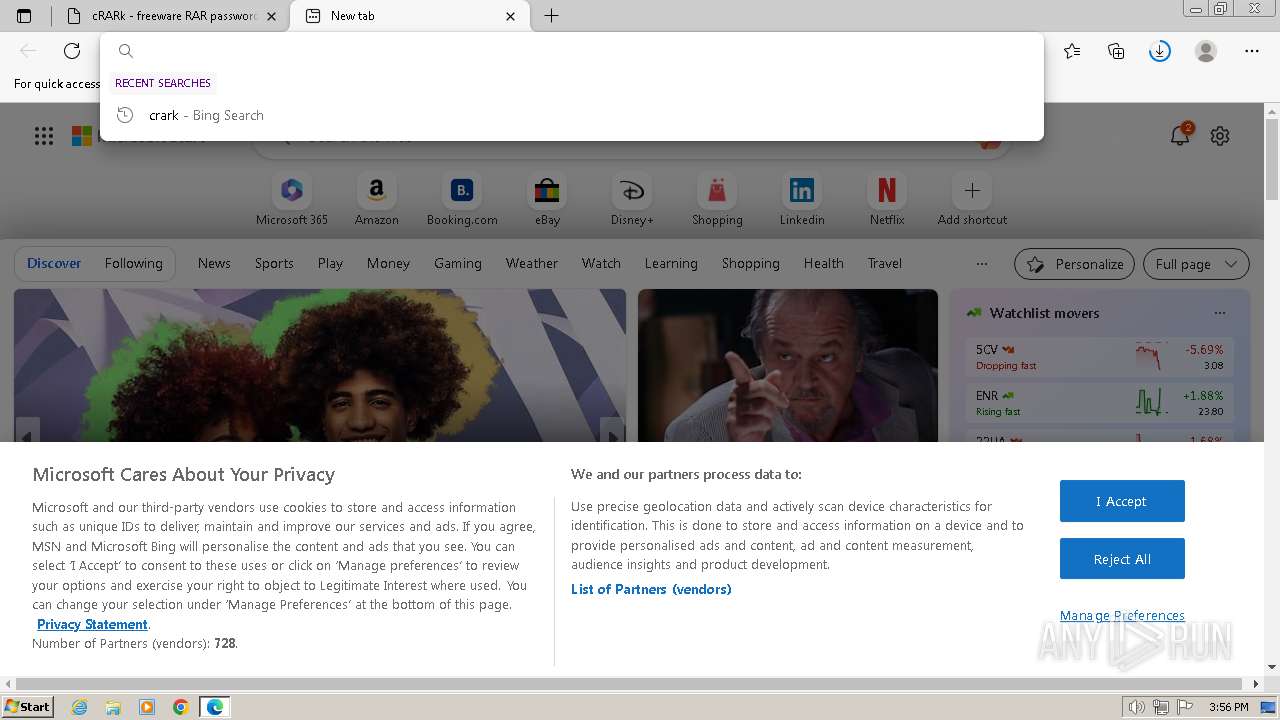The image size is (1280, 720).
Task: Open the Play feed tab
Action: (x=330, y=263)
